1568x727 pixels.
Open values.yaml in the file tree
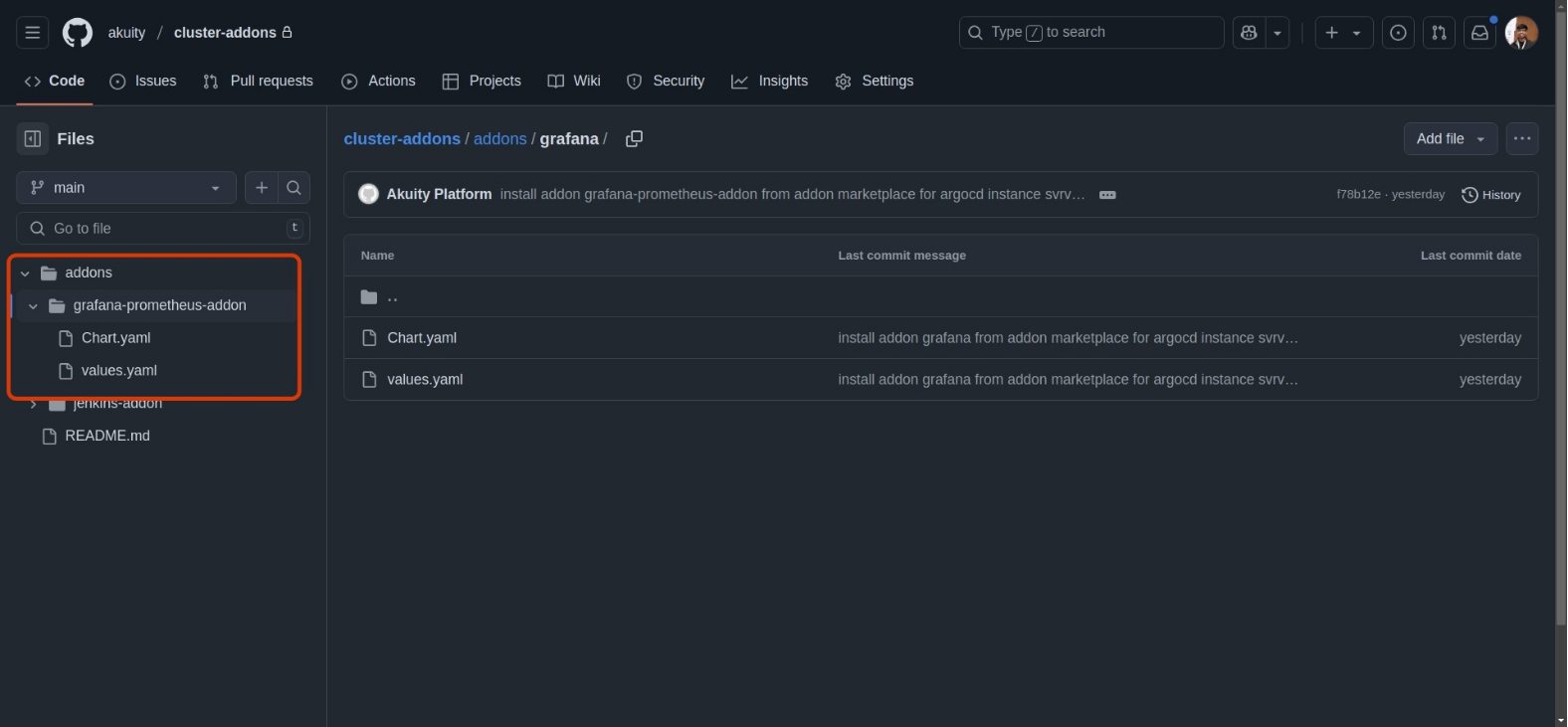(x=119, y=370)
